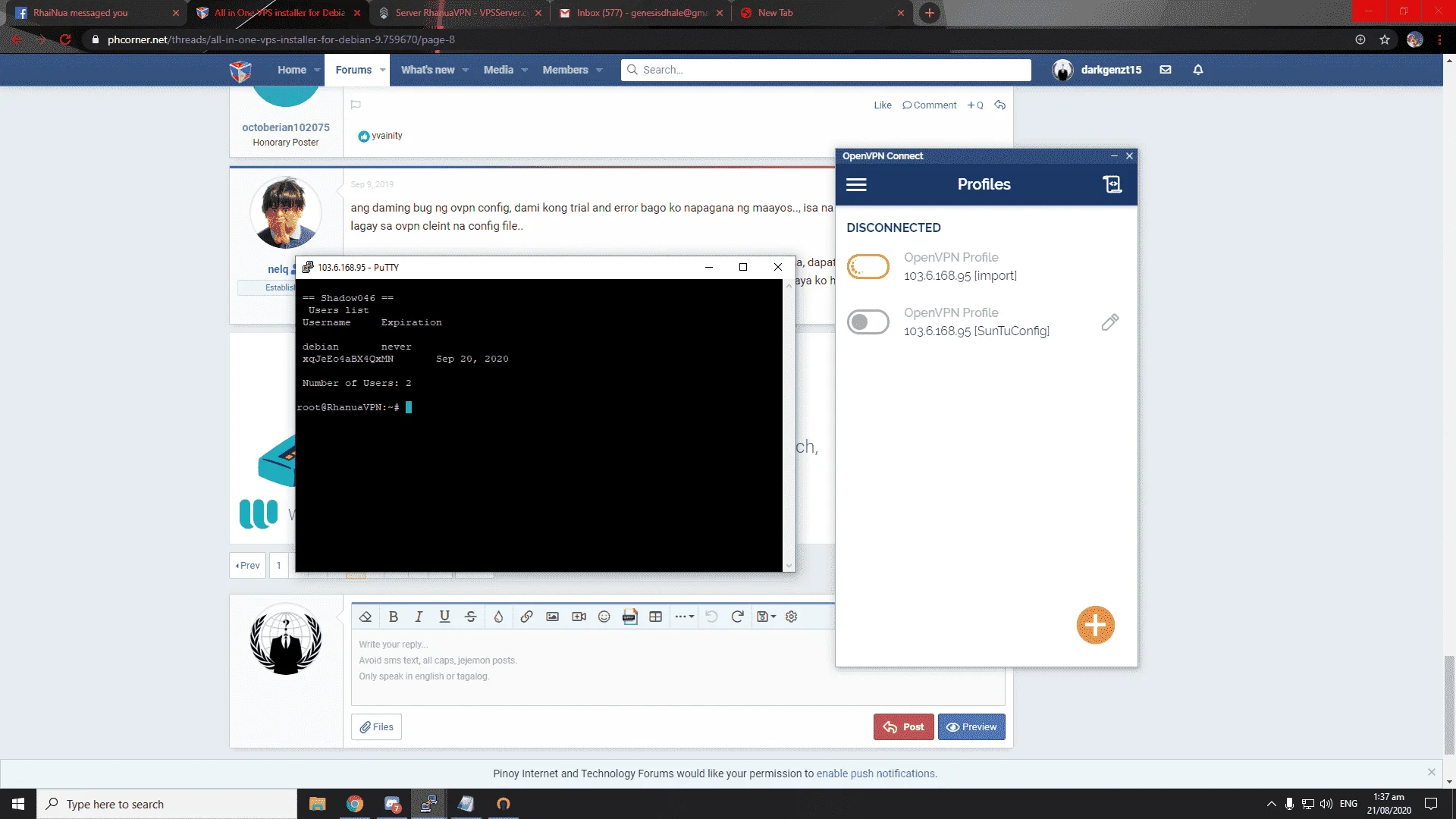
Task: Attach Files to the reply
Action: 376,726
